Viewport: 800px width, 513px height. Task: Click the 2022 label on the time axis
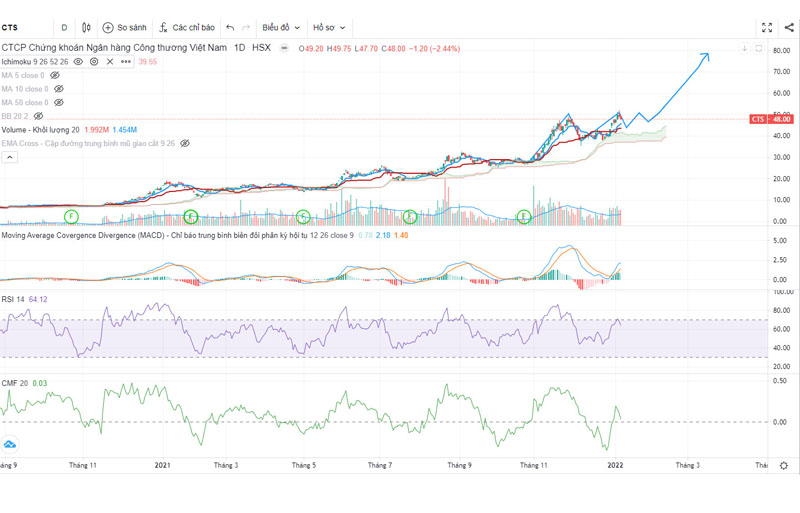point(615,465)
